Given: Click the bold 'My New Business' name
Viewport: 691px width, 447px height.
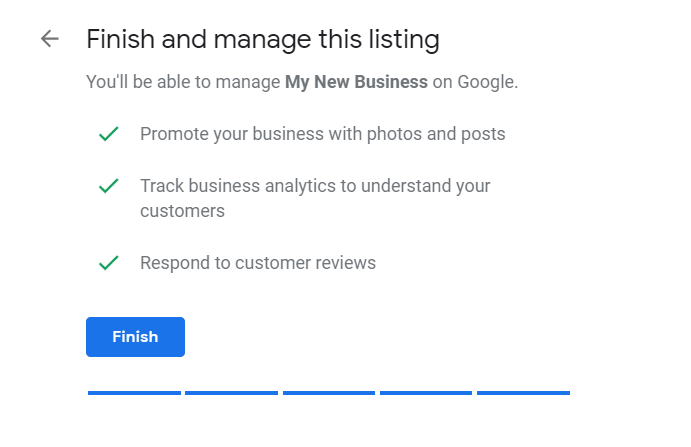Looking at the screenshot, I should coord(356,82).
